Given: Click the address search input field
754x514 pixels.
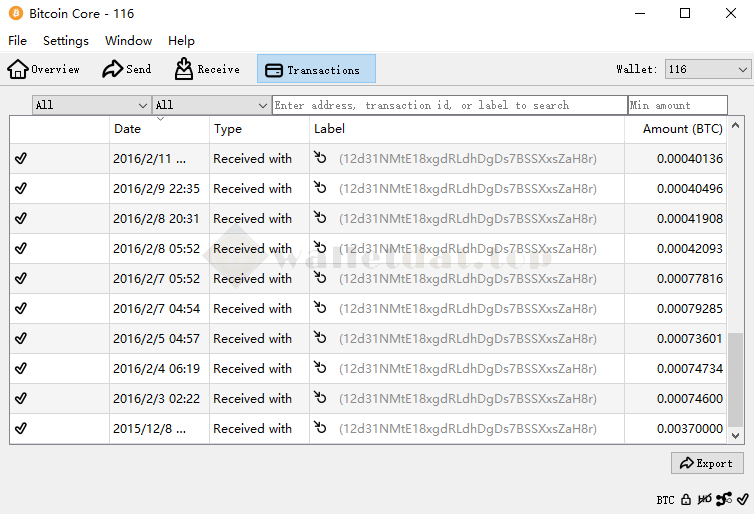Looking at the screenshot, I should click(x=449, y=105).
